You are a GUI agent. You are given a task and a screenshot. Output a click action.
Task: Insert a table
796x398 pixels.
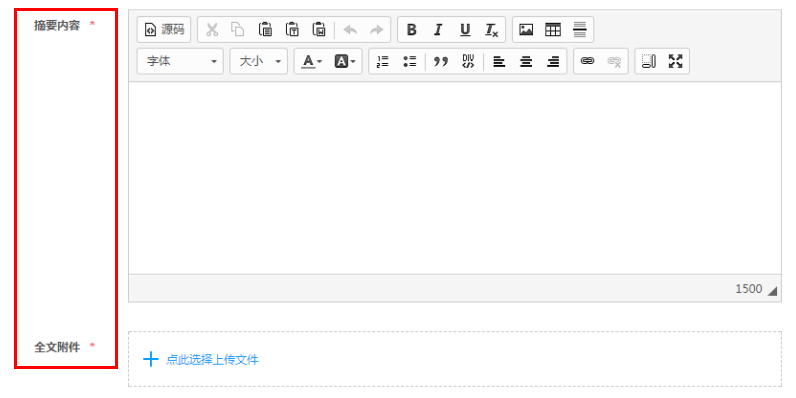click(x=553, y=30)
